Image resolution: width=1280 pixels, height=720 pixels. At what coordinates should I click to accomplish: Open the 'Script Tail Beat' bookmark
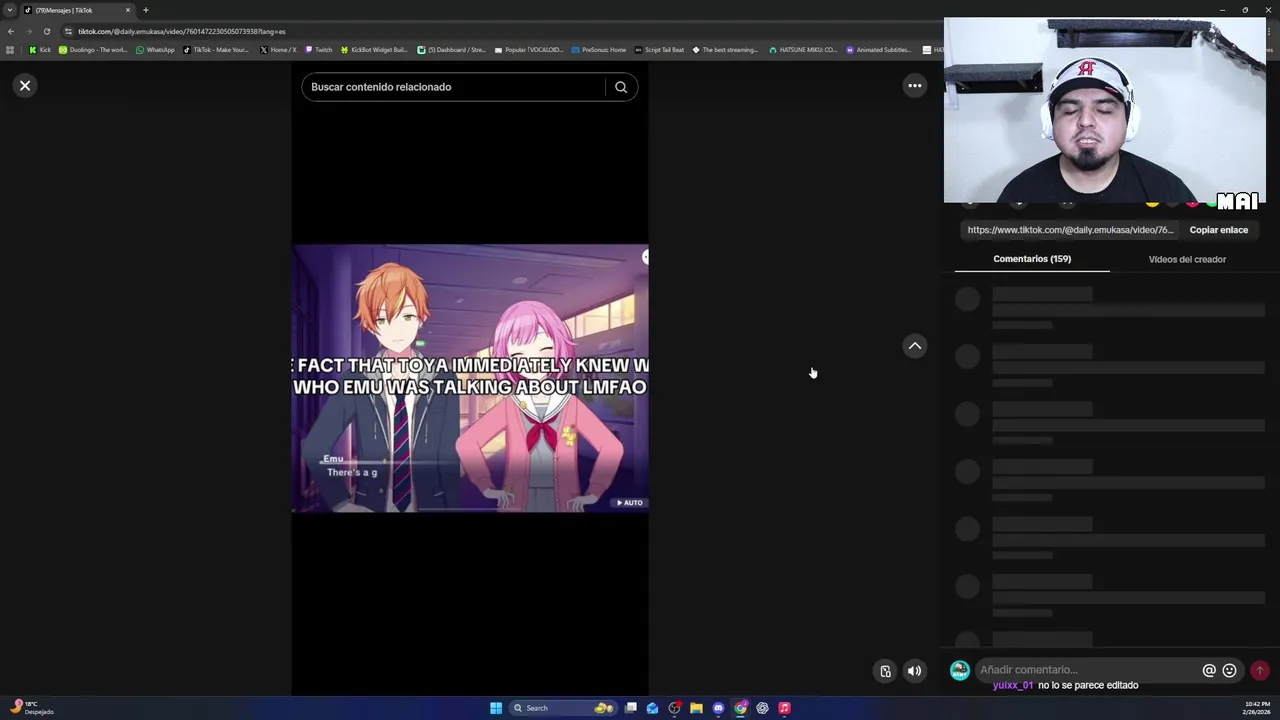(659, 49)
